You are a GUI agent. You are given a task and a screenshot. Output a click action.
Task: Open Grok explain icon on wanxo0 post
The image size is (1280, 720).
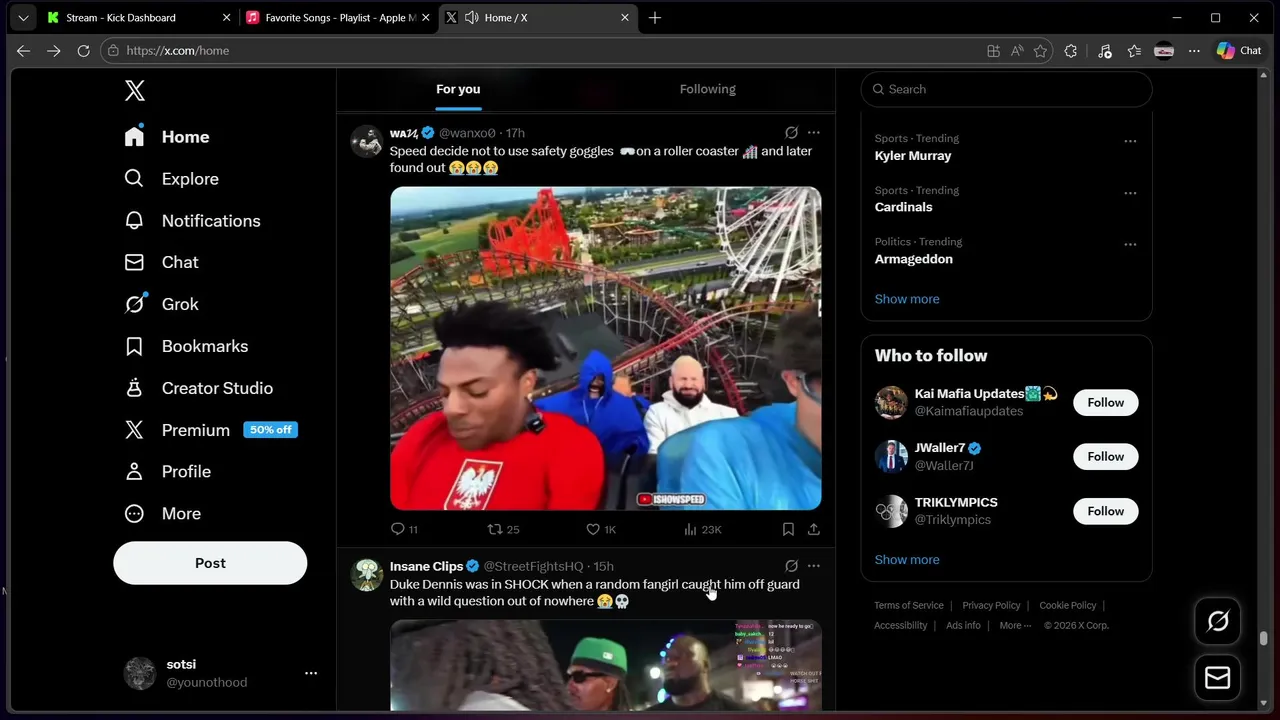791,132
